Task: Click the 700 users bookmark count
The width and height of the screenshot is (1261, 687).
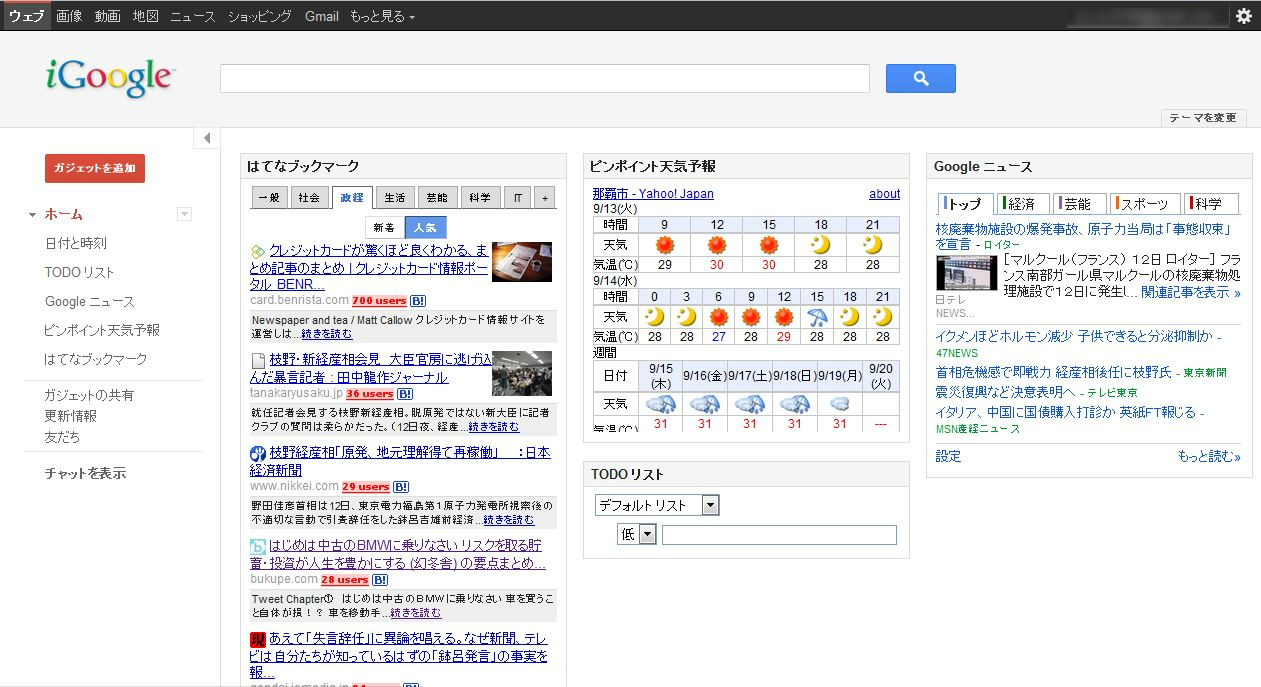Action: (x=379, y=301)
